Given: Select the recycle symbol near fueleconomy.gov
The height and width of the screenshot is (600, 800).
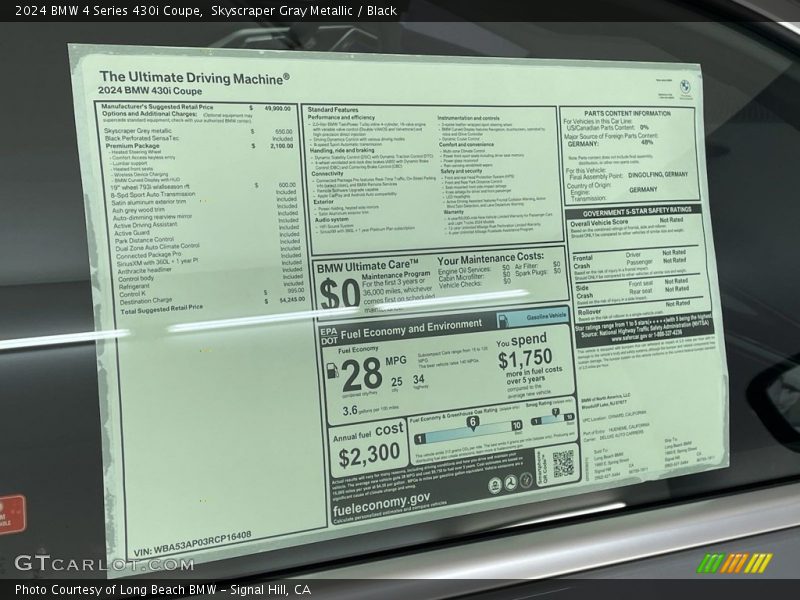Looking at the screenshot, I should coord(510,482).
